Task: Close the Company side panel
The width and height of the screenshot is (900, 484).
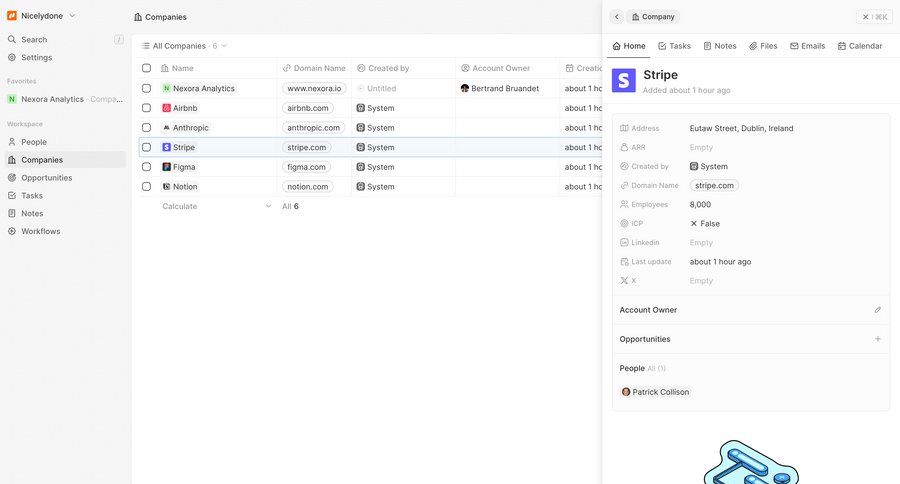Action: click(875, 17)
